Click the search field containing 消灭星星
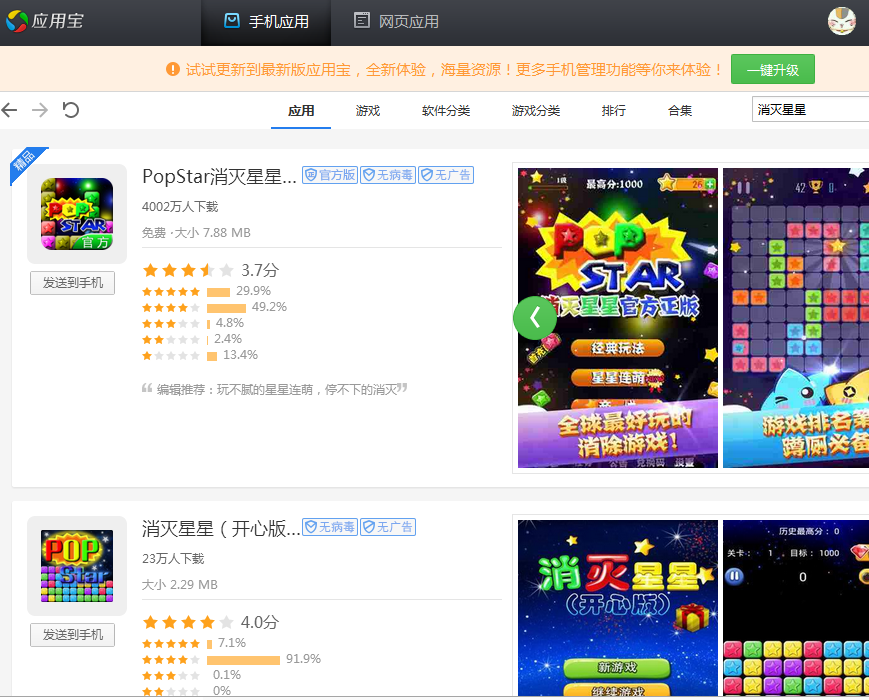 [x=810, y=110]
